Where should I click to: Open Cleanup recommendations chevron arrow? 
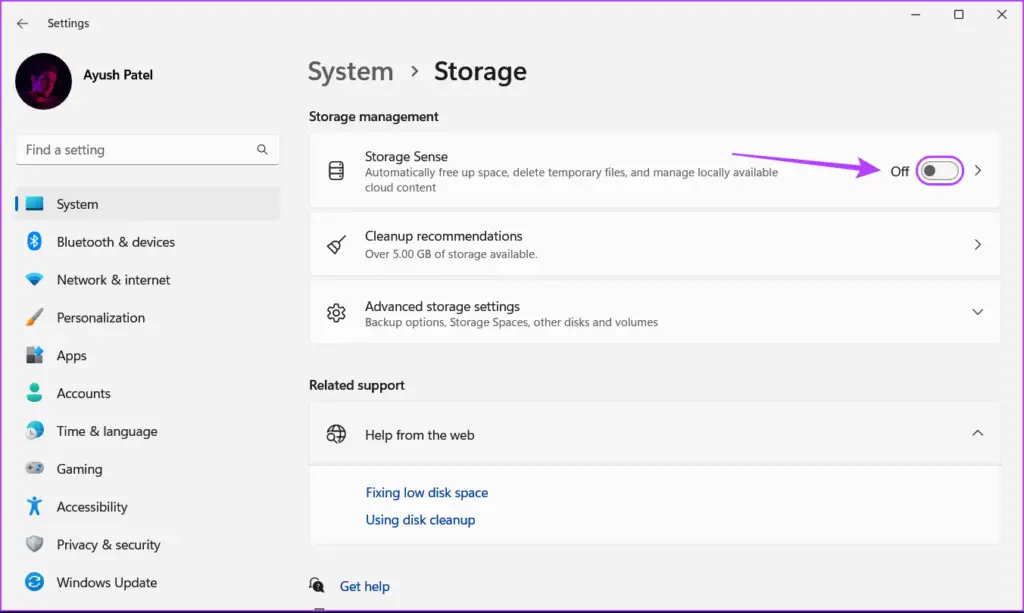(x=978, y=245)
